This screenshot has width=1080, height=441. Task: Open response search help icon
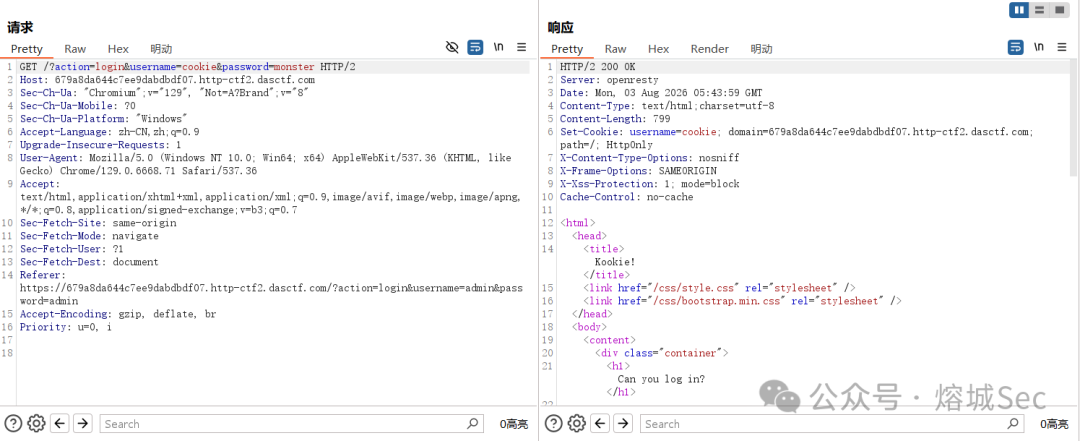pyautogui.click(x=553, y=423)
